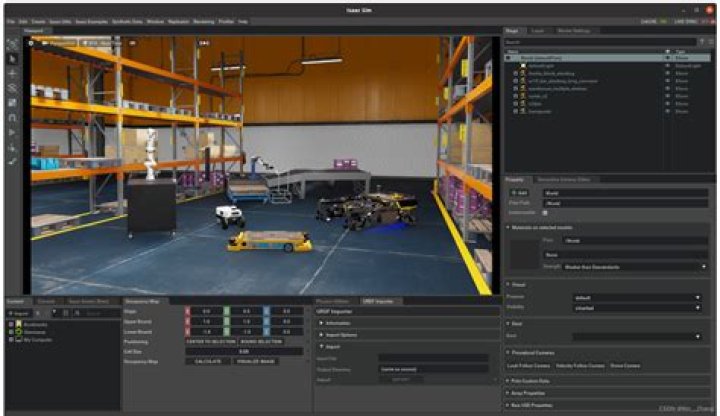
Task: Switch to the Layer tab
Action: 538,31
